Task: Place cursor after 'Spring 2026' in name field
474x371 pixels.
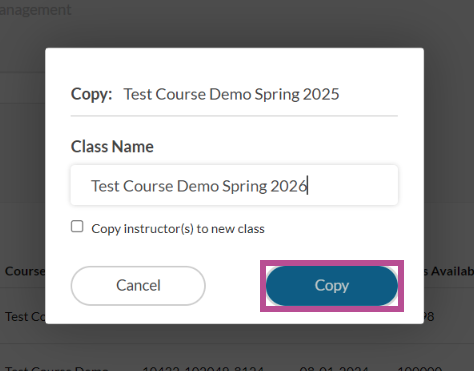Action: tap(307, 186)
